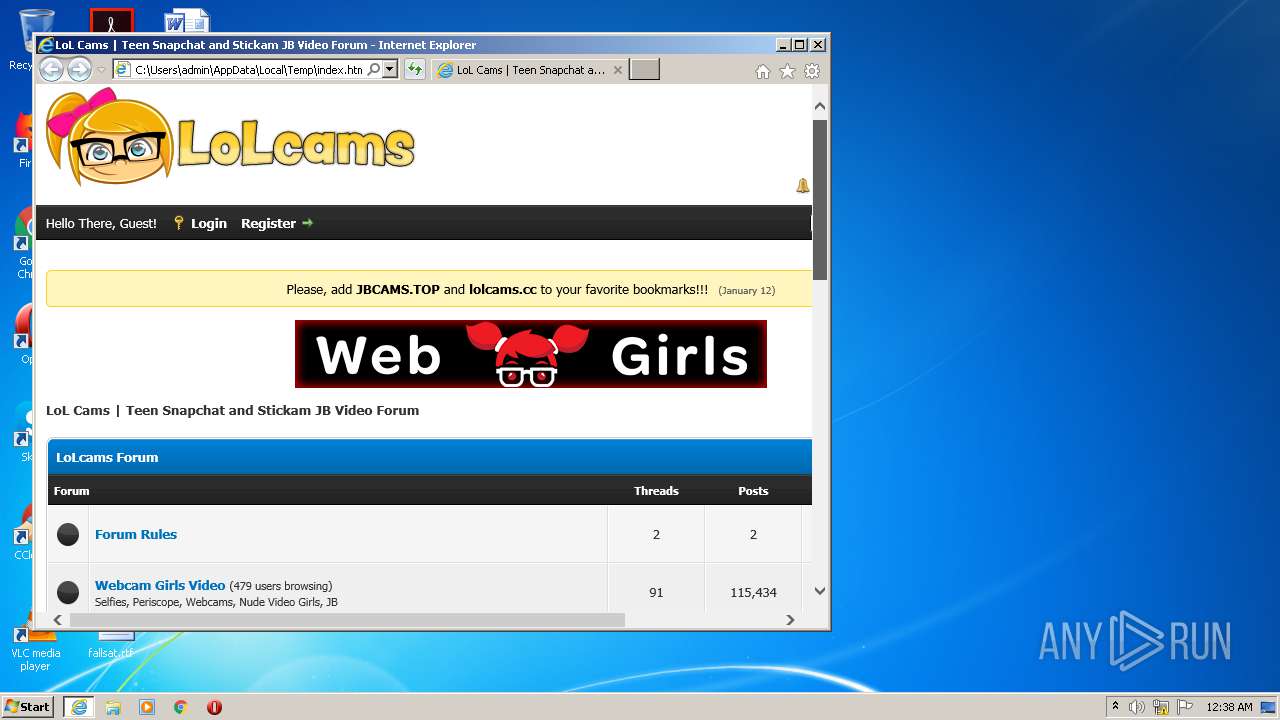Screen dimensions: 1280x720
Task: Open the volume speaker tray icon
Action: coord(1137,707)
